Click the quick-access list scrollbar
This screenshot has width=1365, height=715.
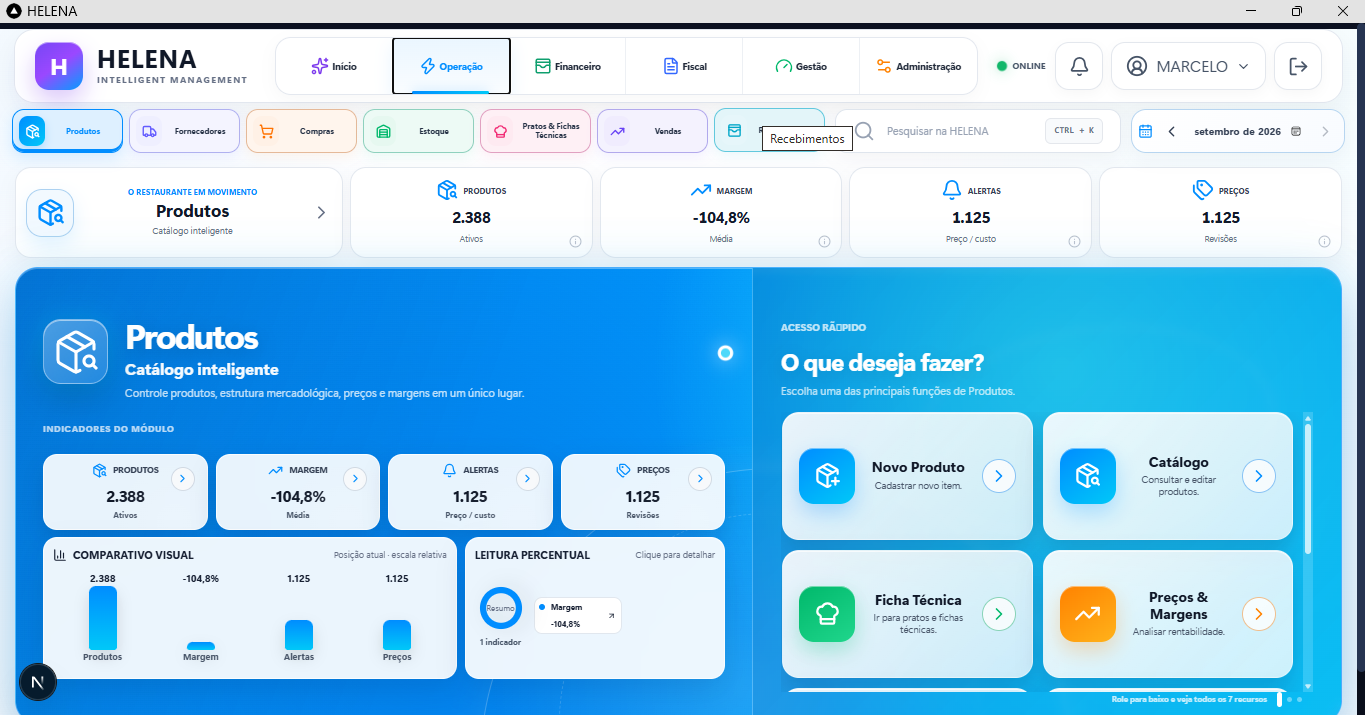coord(1307,488)
